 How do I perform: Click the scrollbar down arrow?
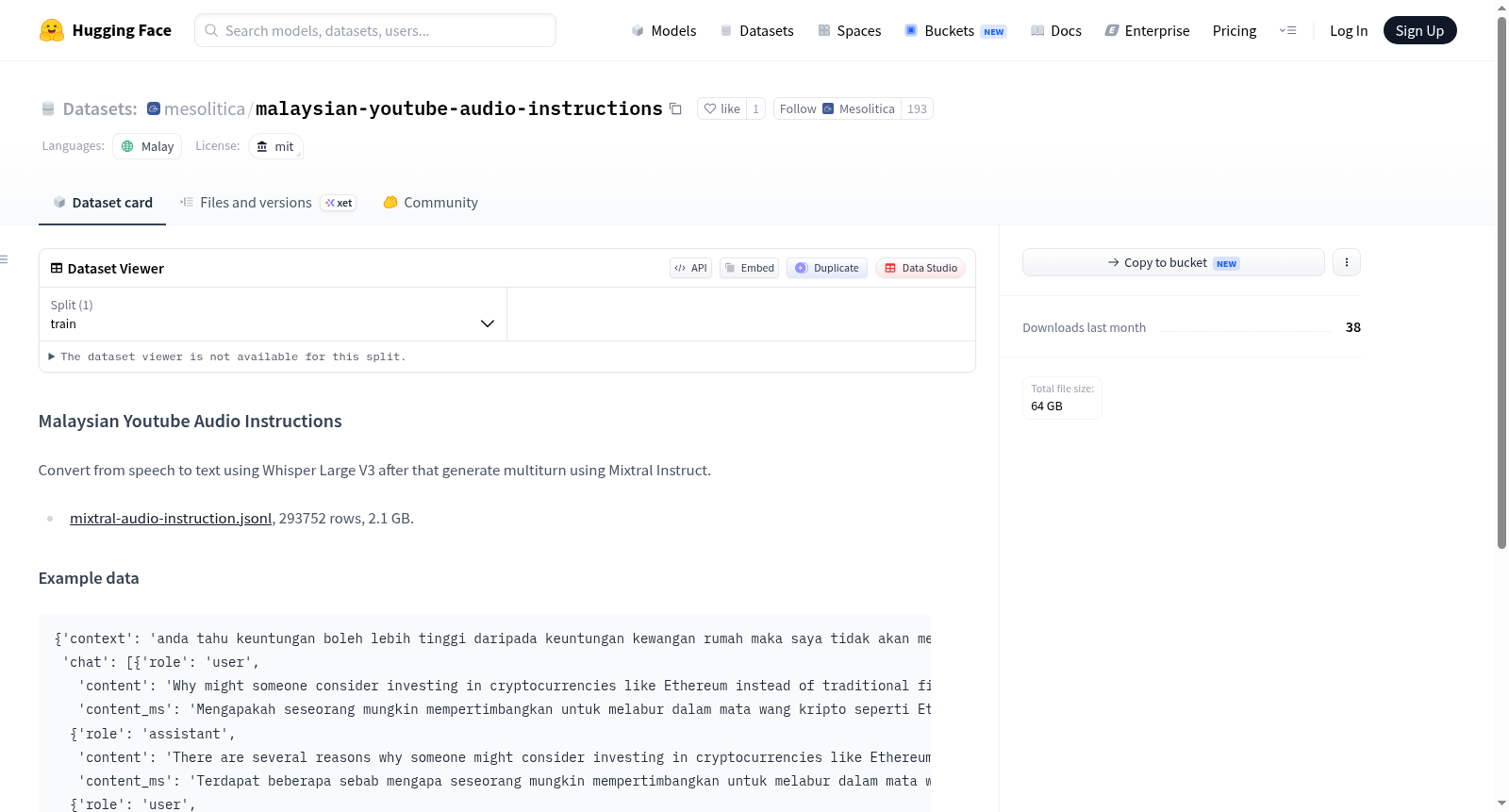(x=1501, y=804)
